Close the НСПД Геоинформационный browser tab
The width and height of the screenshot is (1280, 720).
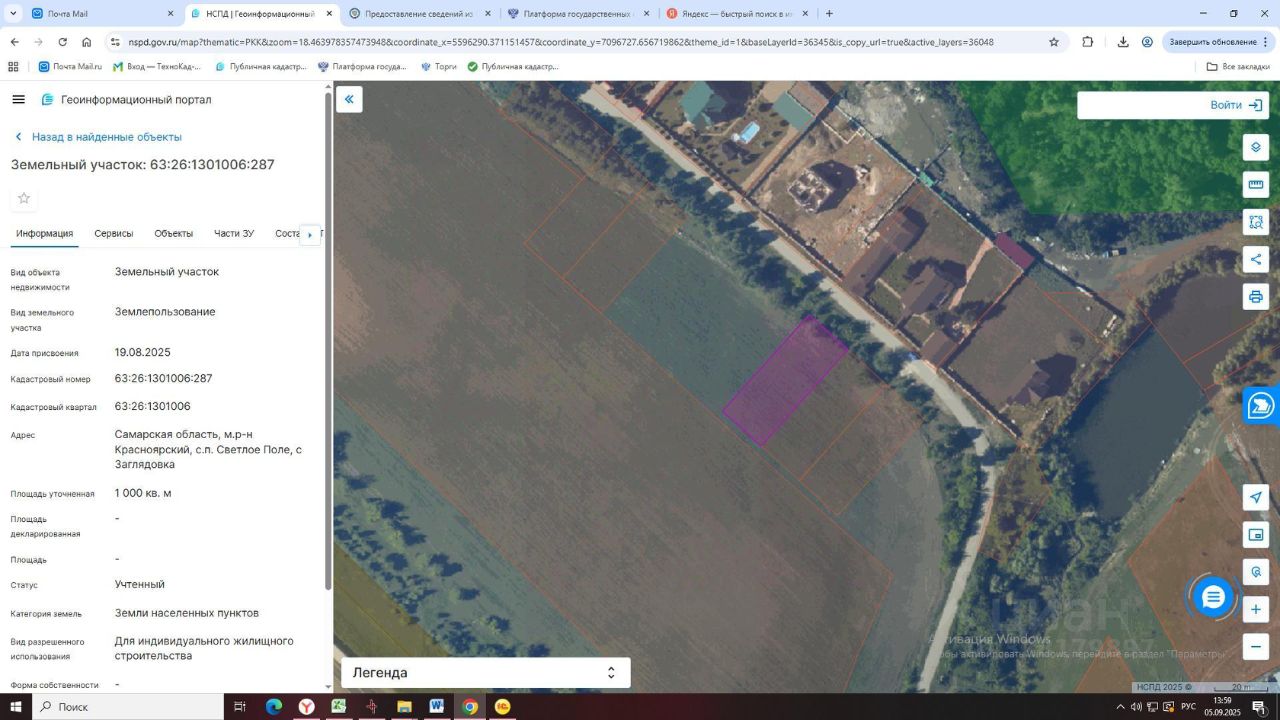tap(329, 14)
